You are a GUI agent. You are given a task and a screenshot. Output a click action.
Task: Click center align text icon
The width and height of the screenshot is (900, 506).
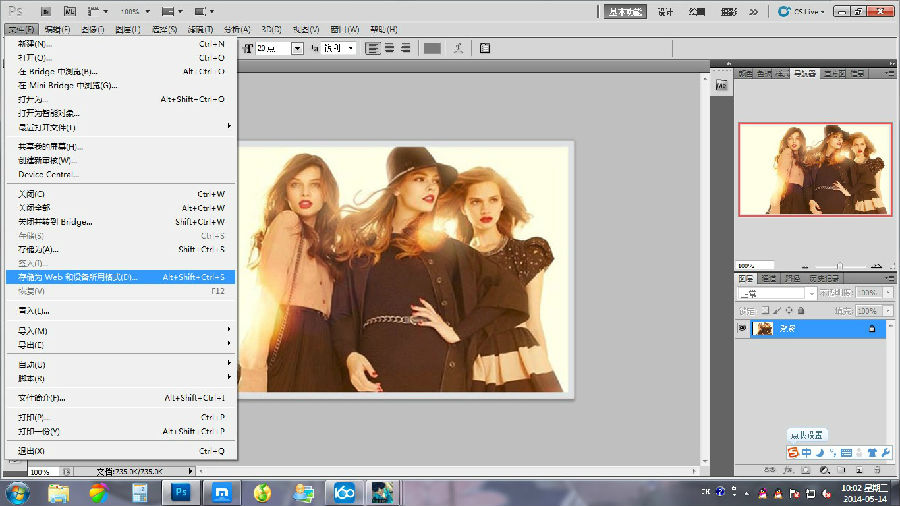[x=390, y=48]
